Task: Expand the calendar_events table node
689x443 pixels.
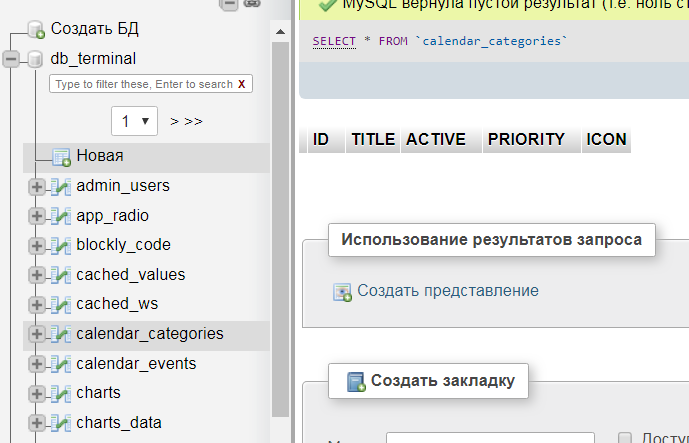Action: [37, 364]
